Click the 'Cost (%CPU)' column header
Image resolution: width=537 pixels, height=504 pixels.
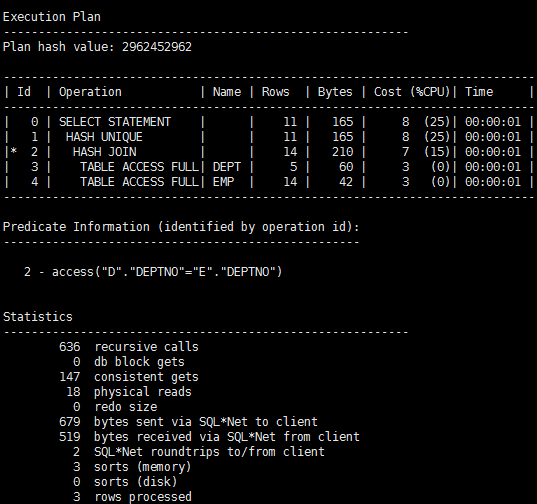[x=412, y=92]
